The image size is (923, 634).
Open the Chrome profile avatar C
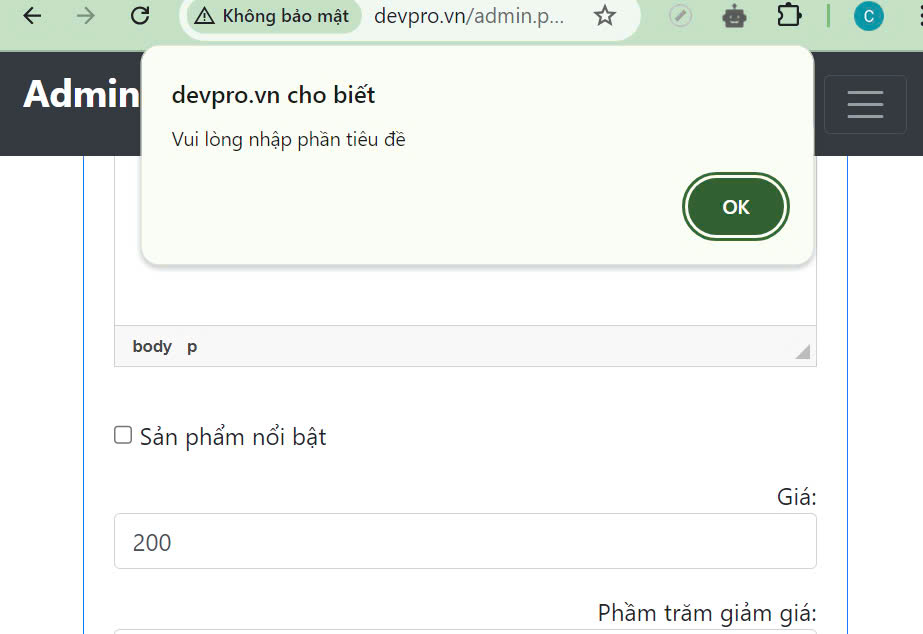[x=867, y=16]
